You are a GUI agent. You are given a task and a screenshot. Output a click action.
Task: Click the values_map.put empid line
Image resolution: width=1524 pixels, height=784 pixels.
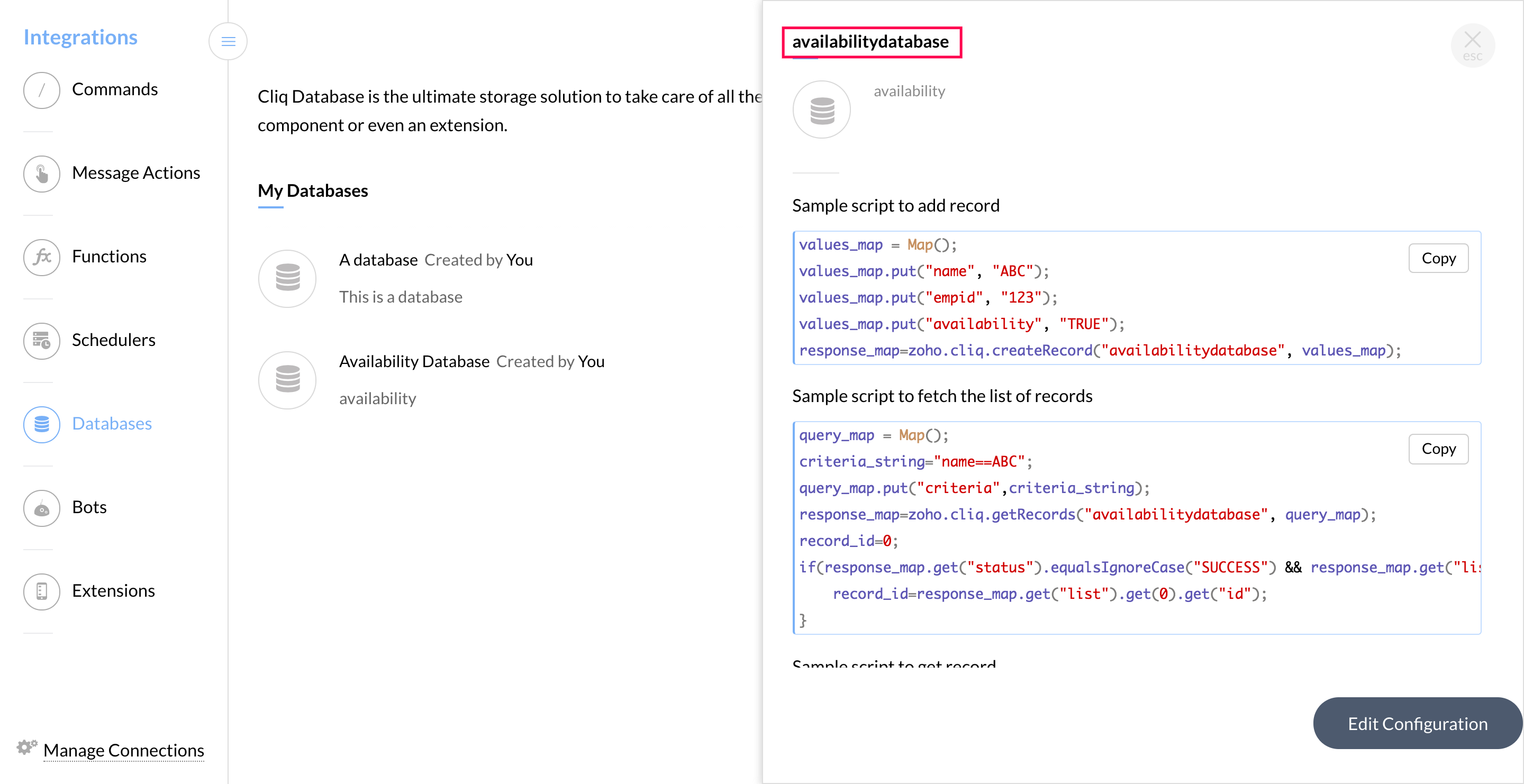coord(928,297)
